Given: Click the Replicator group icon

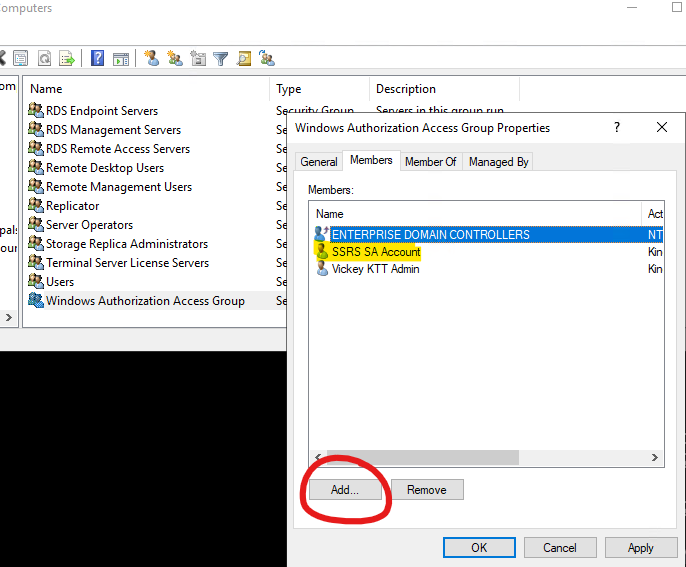Looking at the screenshot, I should pos(36,205).
